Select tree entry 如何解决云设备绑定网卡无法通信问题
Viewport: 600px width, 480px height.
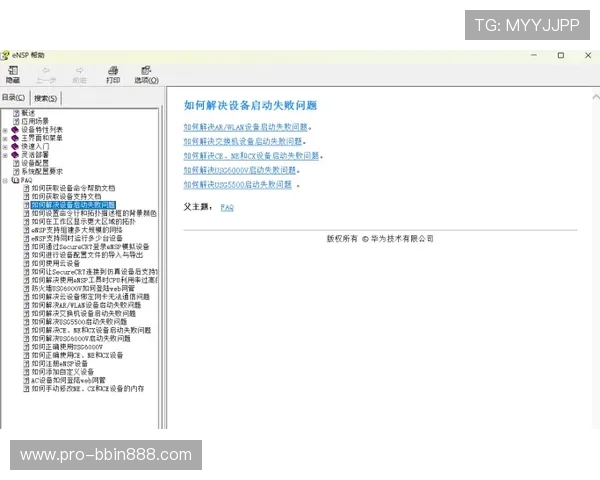[x=91, y=297]
